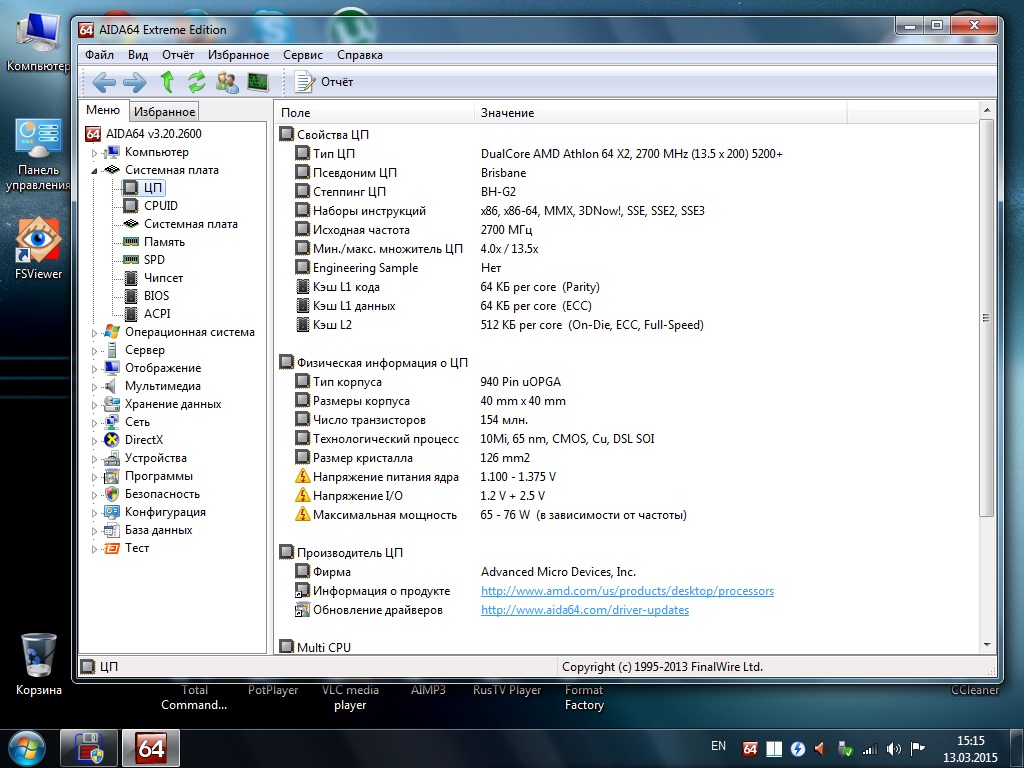Open the monitor diagnostics toolbar icon
The image size is (1024, 768).
point(258,82)
